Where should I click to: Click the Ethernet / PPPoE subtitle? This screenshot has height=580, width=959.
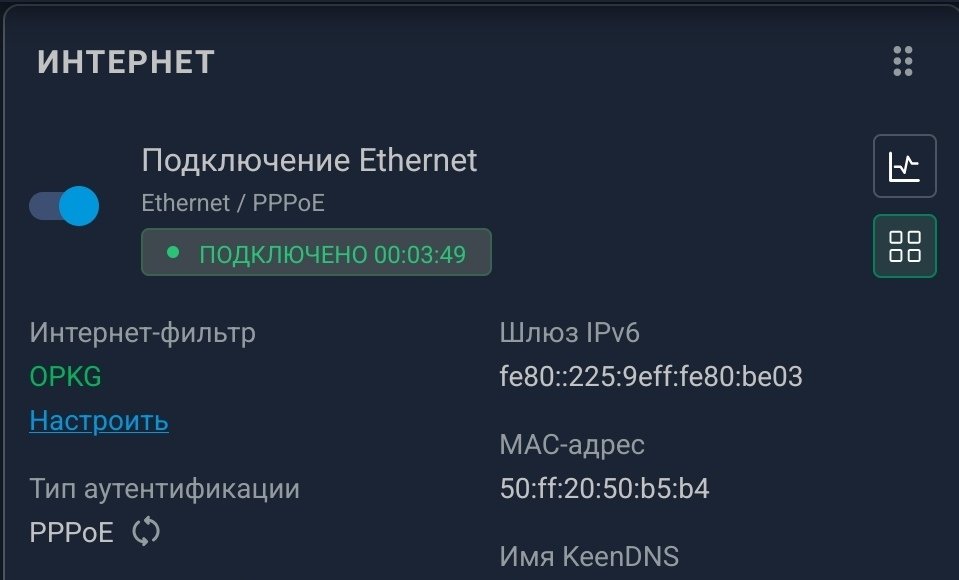pos(233,203)
